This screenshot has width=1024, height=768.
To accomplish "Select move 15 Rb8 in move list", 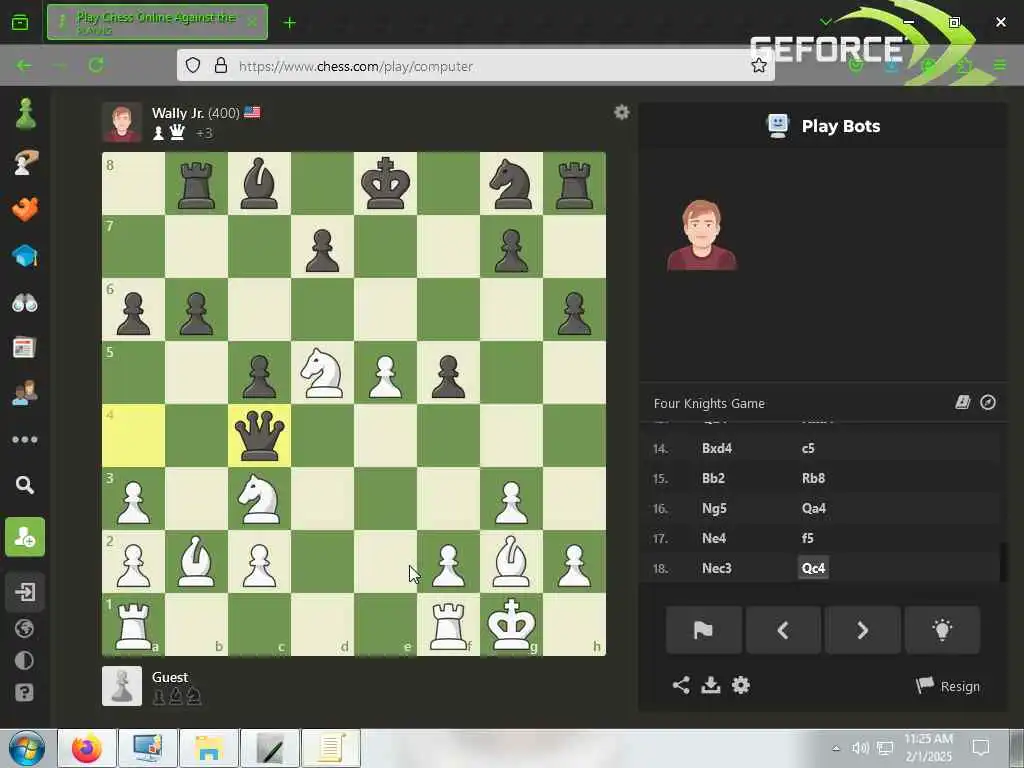I will (x=813, y=478).
